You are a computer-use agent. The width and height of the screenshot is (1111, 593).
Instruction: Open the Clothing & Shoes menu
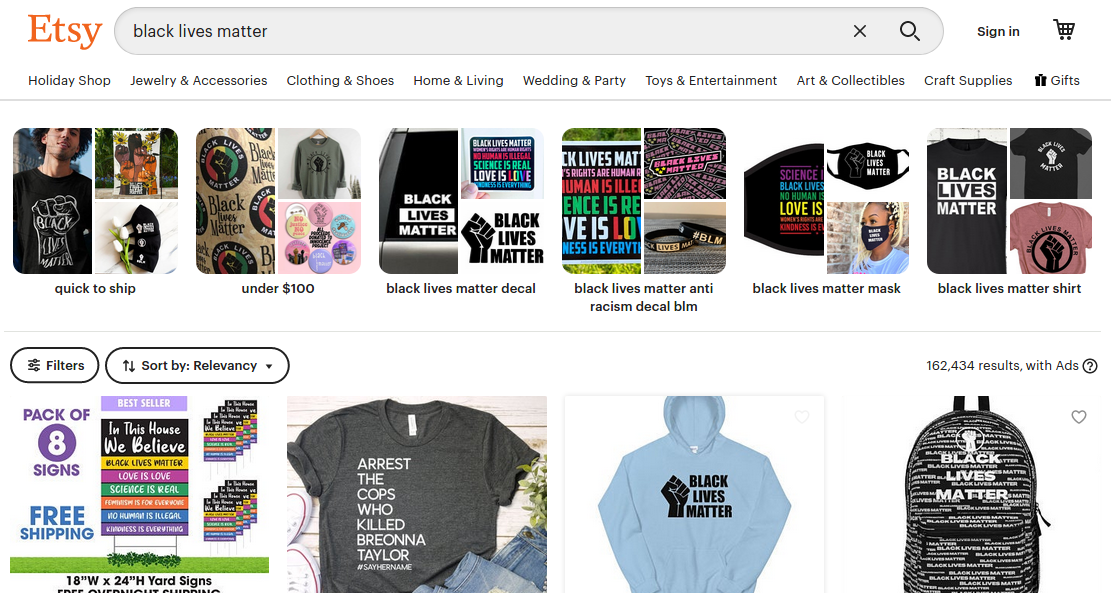pyautogui.click(x=340, y=80)
